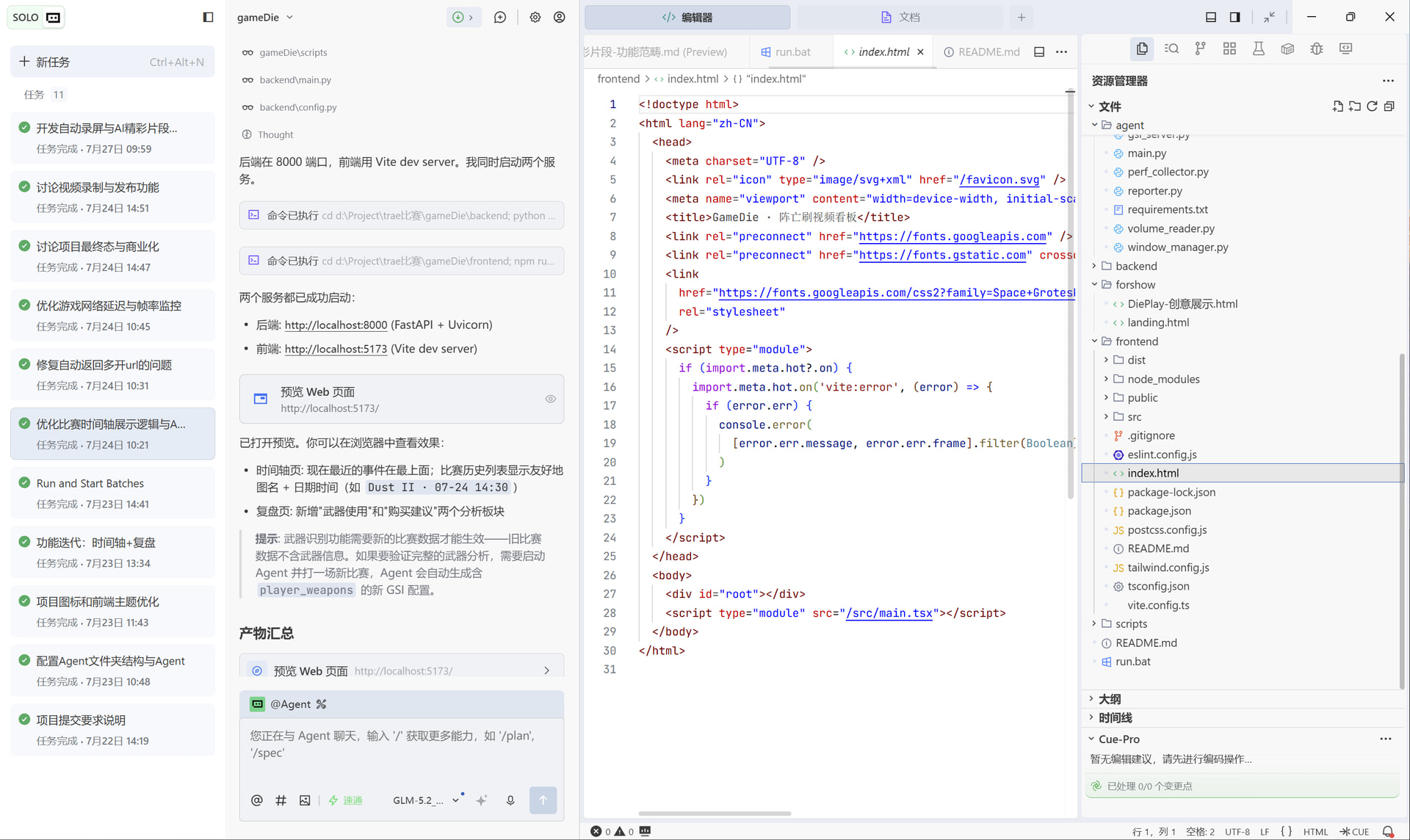Create a new file in explorer
Viewport: 1410px width, 840px height.
[1337, 106]
